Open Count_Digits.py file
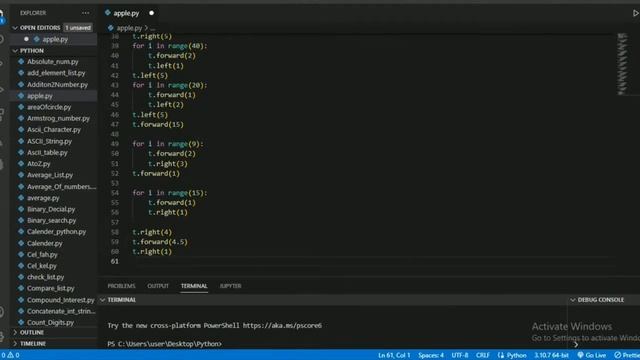This screenshot has width=640, height=360. tap(50, 322)
